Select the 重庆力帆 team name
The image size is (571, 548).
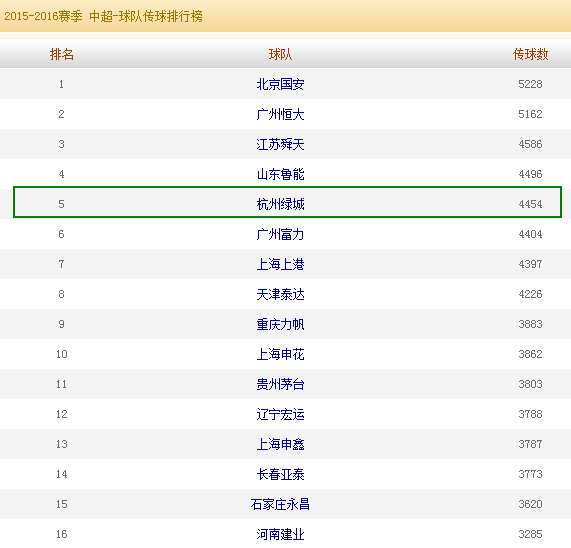tap(280, 324)
